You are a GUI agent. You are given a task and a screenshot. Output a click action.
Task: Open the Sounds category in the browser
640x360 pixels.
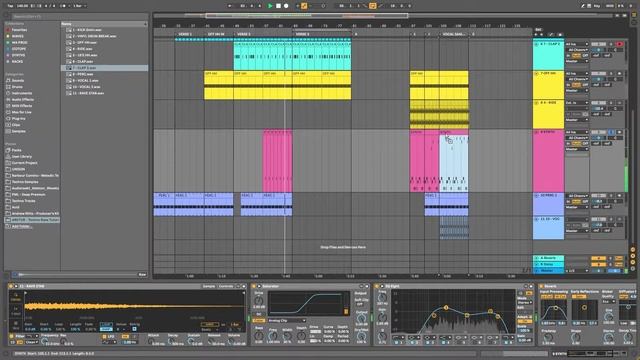[x=18, y=80]
